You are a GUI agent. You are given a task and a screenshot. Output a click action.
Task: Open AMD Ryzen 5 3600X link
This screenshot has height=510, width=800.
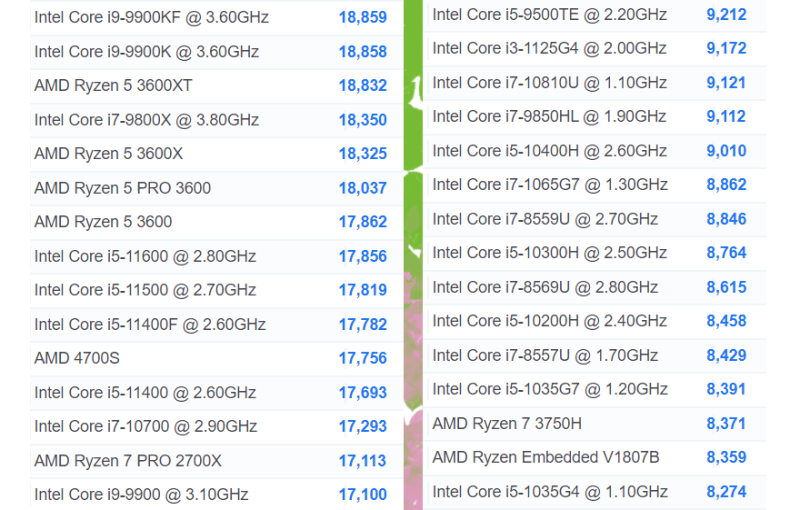[x=108, y=154]
